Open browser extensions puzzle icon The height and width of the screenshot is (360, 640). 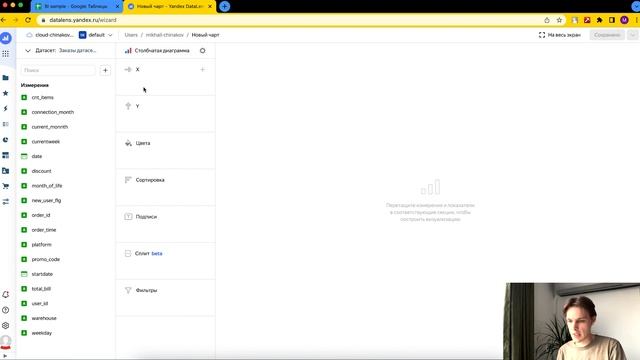point(599,20)
